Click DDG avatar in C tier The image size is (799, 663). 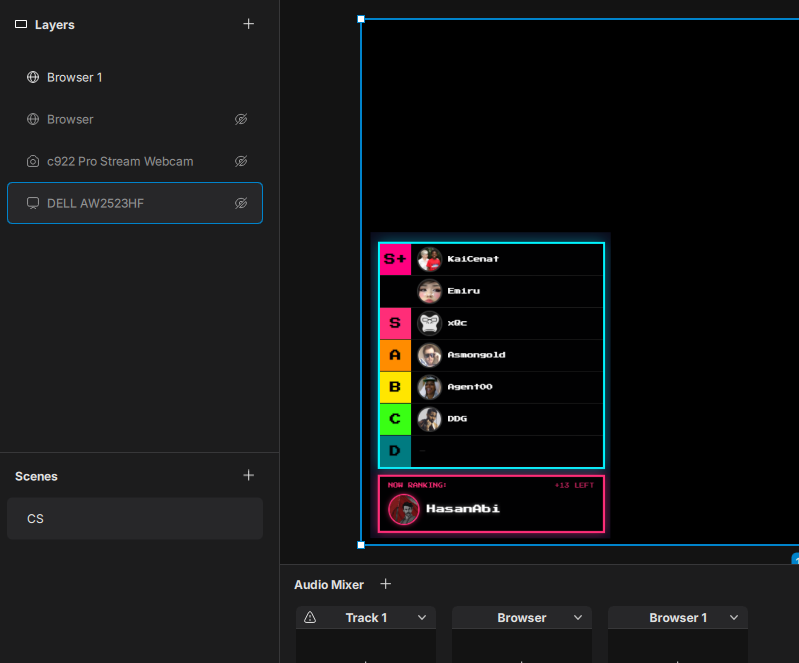(x=430, y=419)
